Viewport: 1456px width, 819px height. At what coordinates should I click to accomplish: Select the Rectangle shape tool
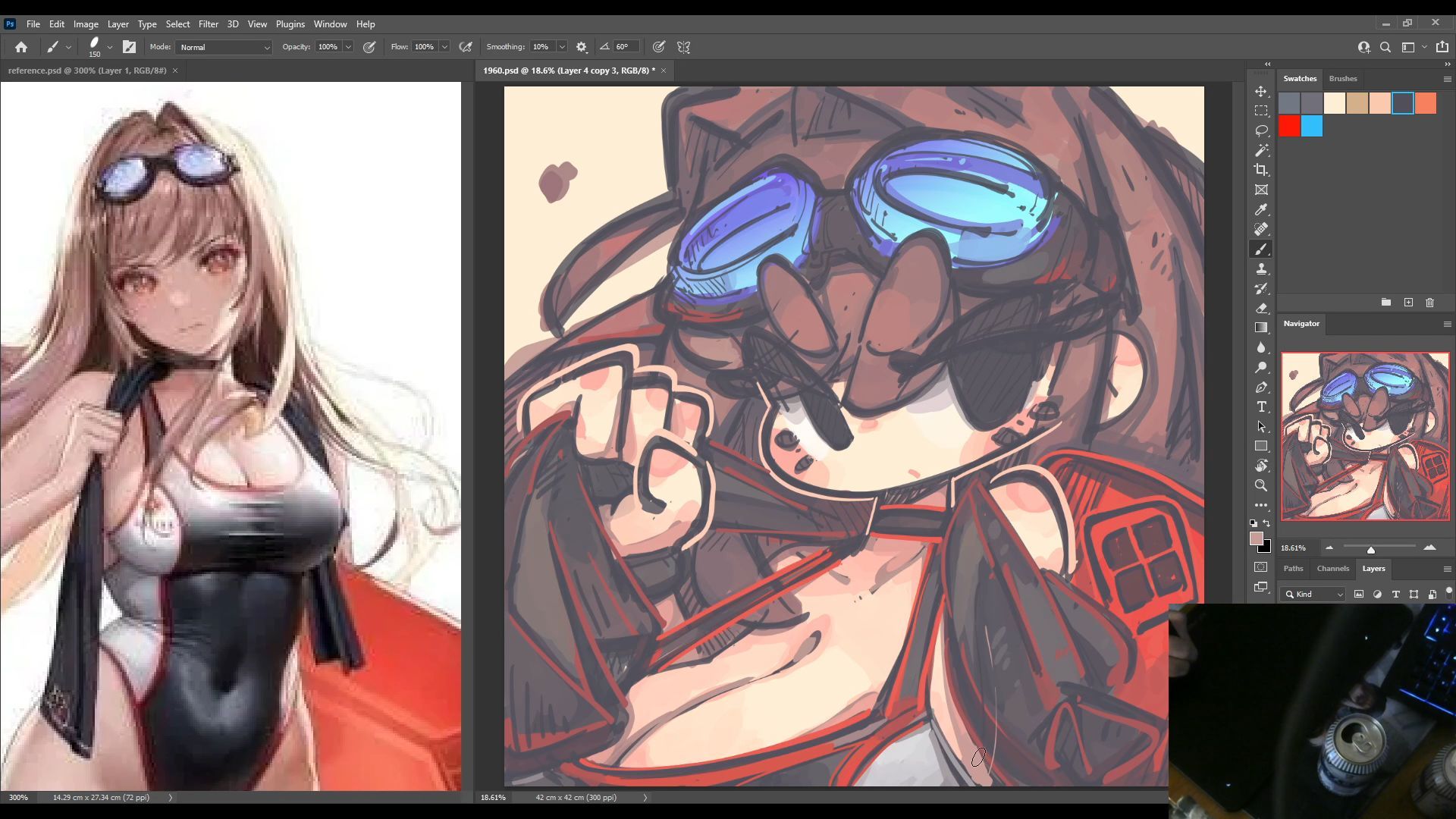tap(1261, 446)
